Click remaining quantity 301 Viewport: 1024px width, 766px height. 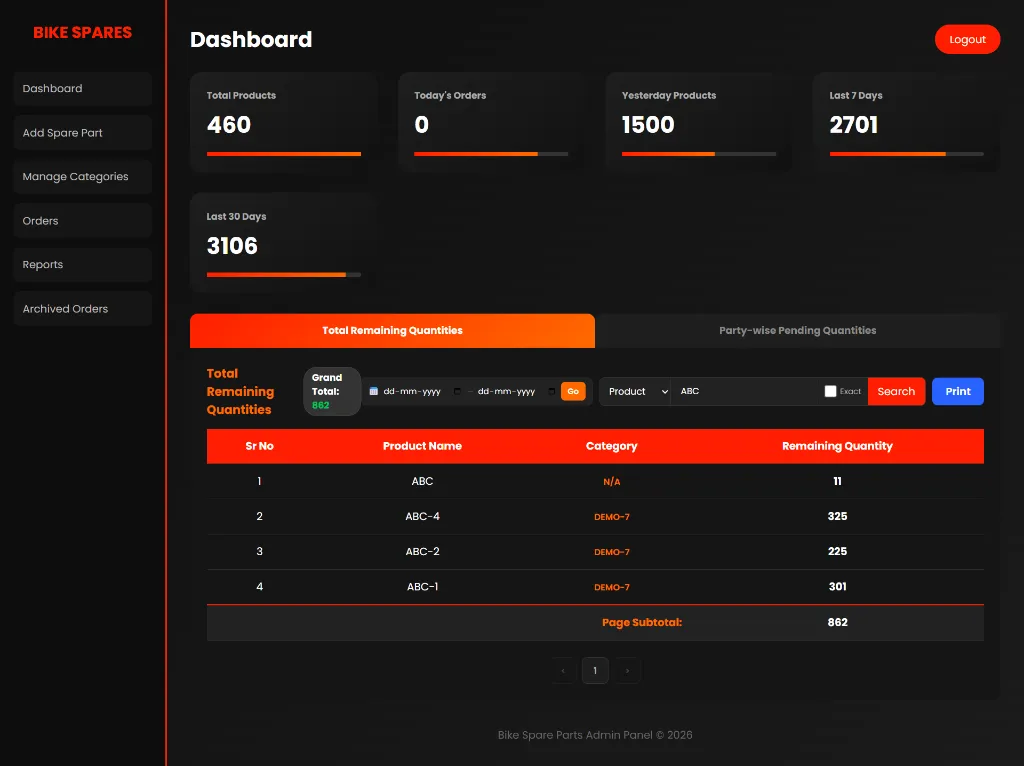point(837,587)
